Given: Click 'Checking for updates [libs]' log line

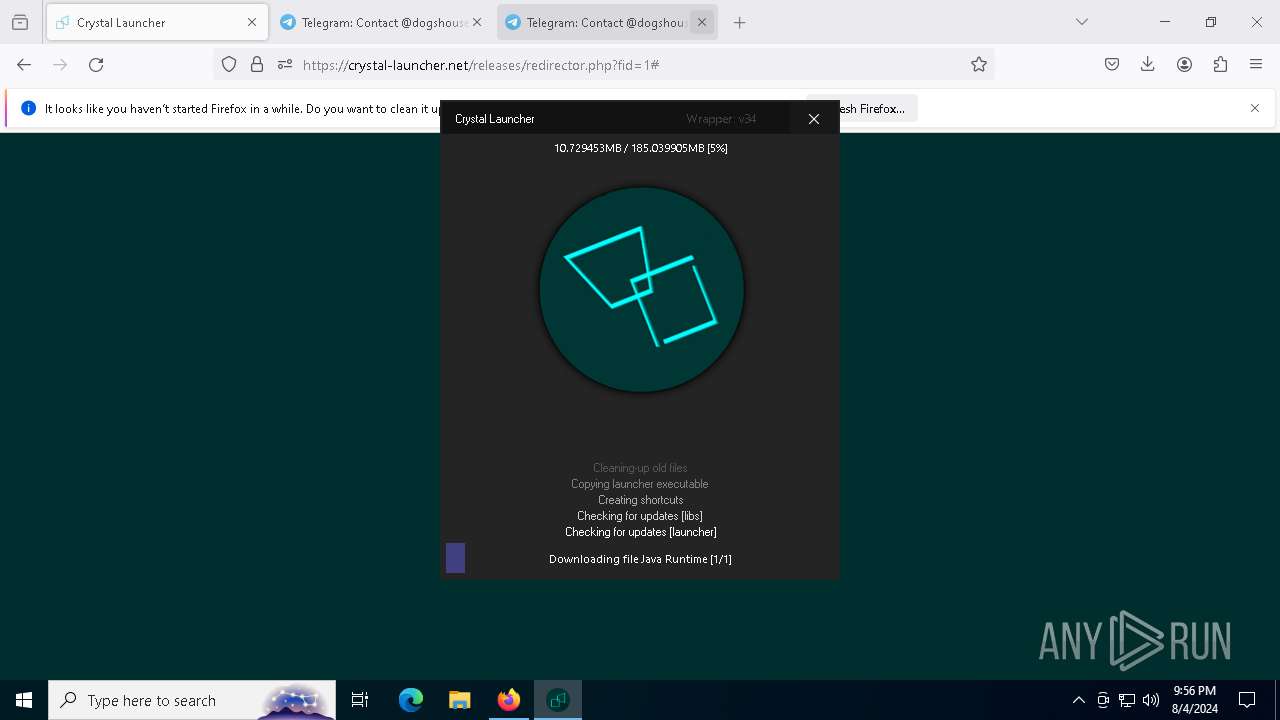Looking at the screenshot, I should 640,516.
